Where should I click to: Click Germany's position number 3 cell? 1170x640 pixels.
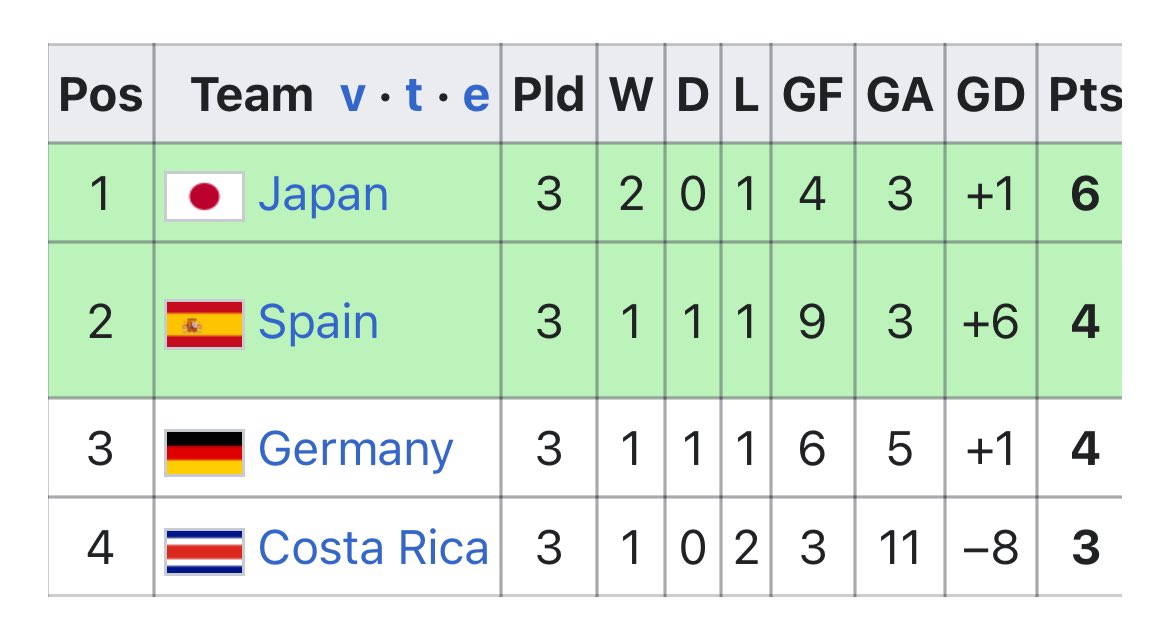point(101,449)
